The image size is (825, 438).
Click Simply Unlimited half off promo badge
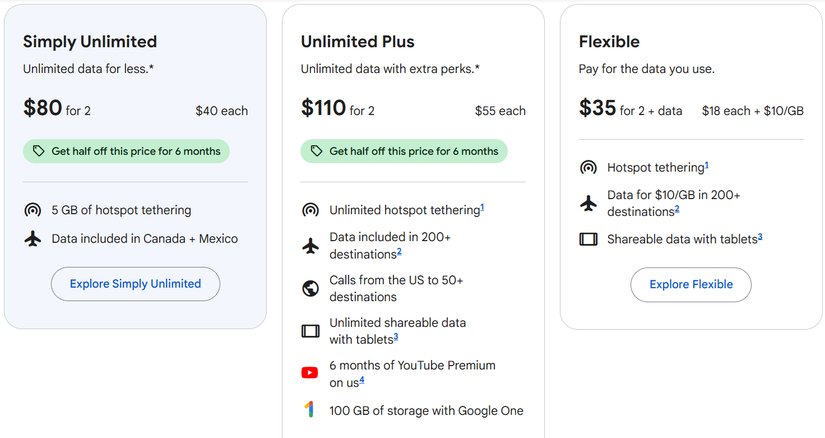126,151
